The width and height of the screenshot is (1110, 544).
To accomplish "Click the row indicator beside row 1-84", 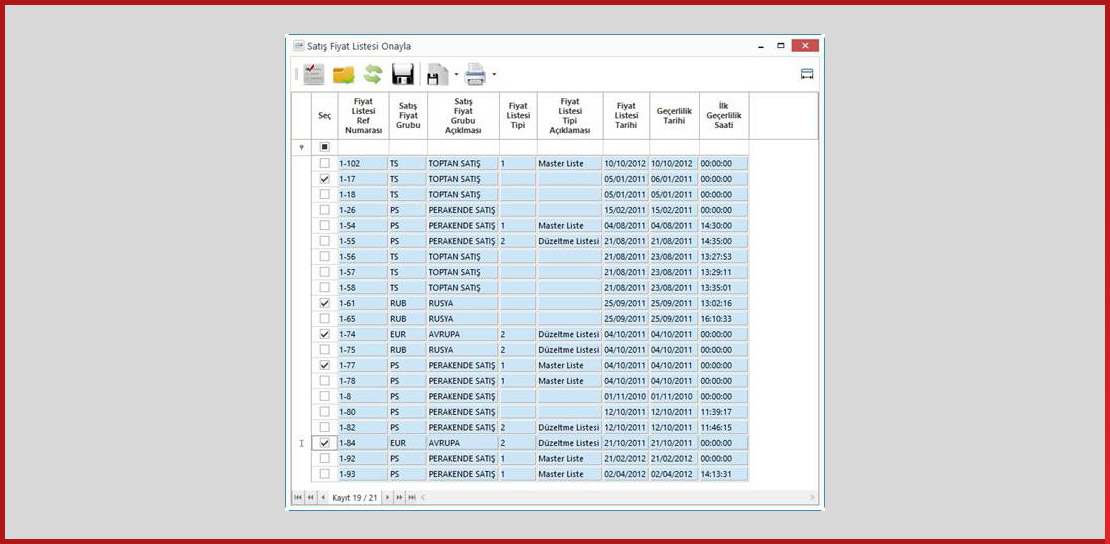I will [302, 443].
